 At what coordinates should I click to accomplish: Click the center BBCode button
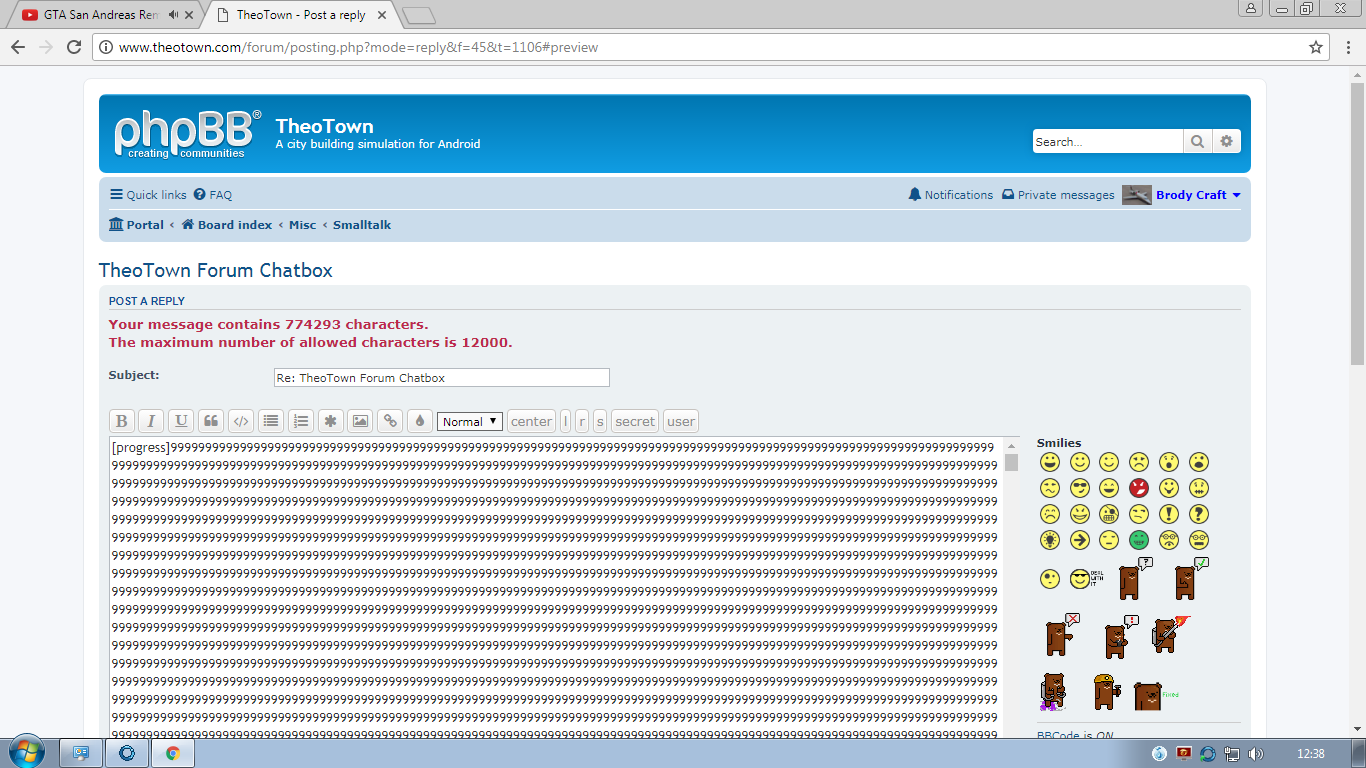(531, 421)
